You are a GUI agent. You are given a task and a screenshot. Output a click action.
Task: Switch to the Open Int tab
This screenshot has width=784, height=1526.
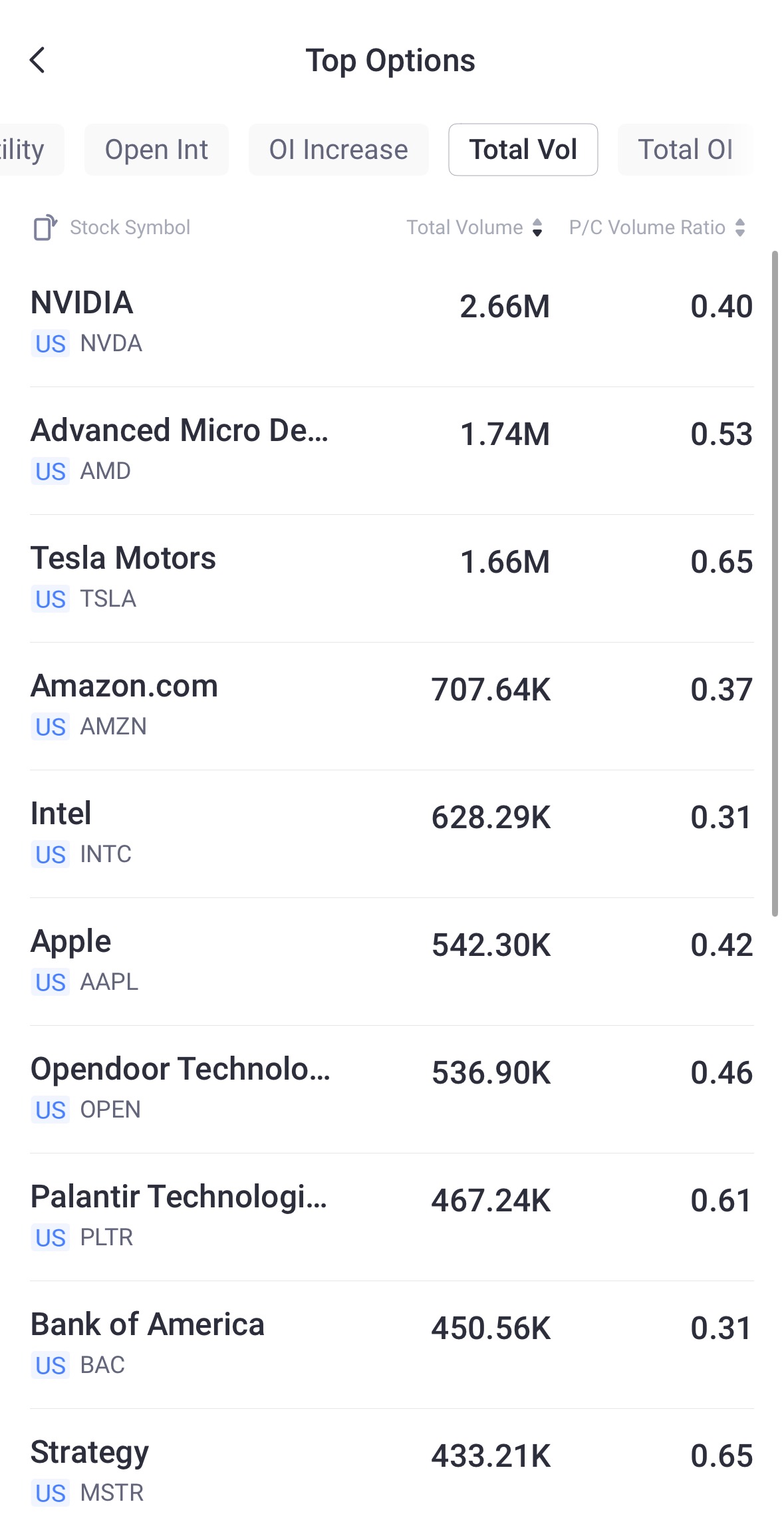click(156, 150)
